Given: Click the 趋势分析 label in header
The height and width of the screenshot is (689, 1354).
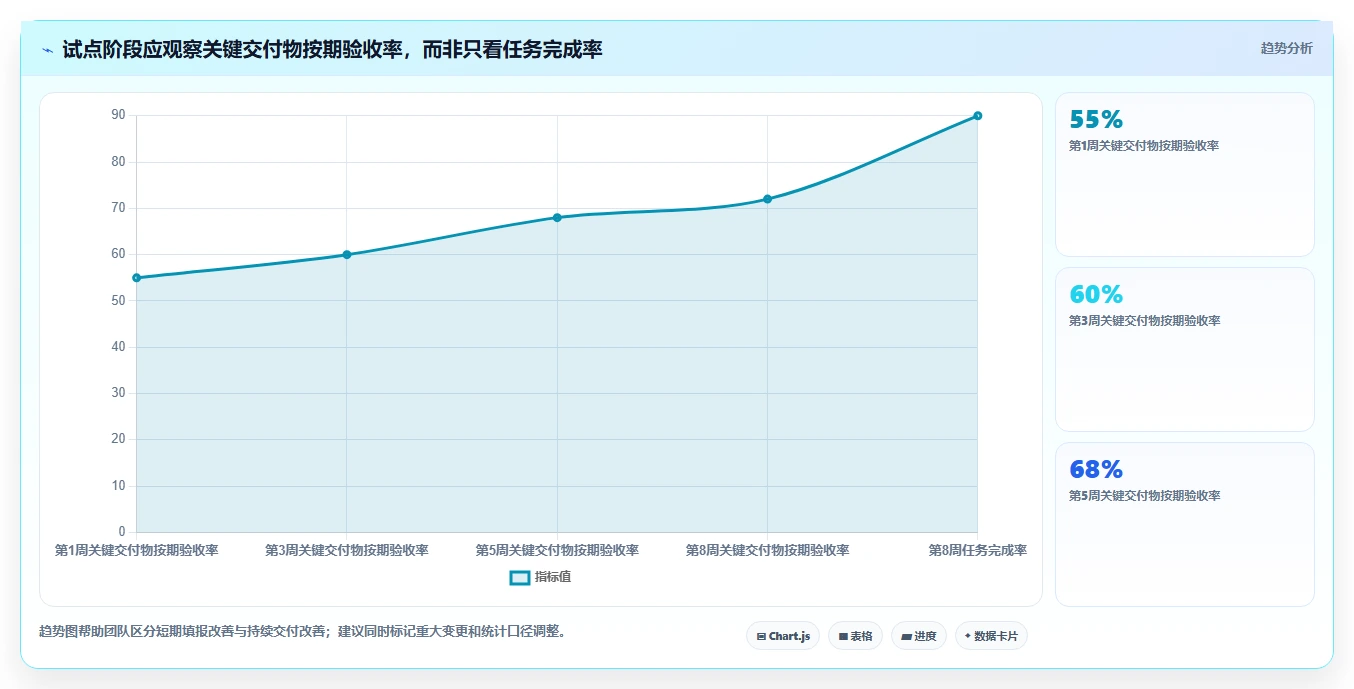Looking at the screenshot, I should click(x=1286, y=48).
